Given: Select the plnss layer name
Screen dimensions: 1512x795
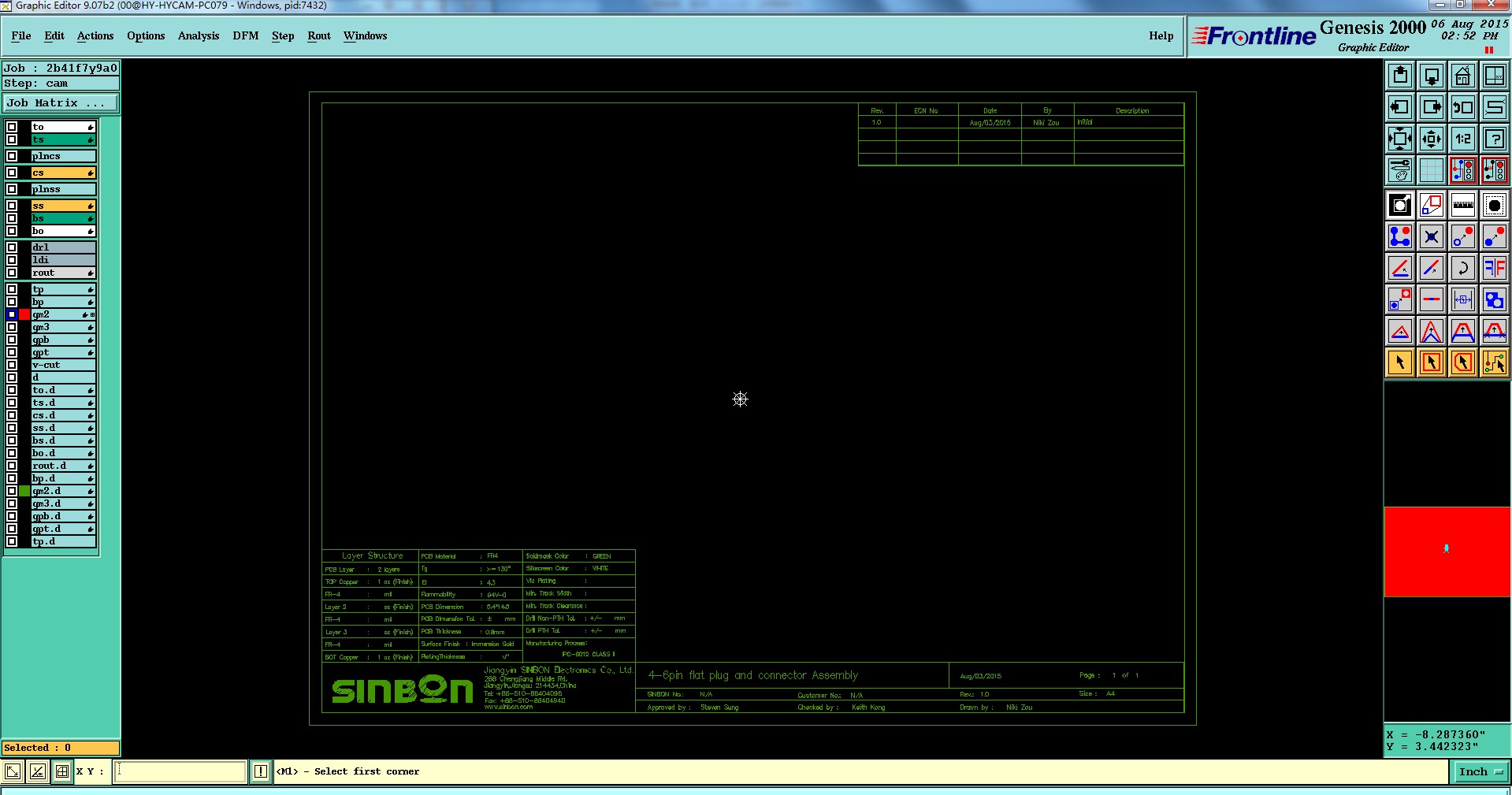Looking at the screenshot, I should (63, 189).
